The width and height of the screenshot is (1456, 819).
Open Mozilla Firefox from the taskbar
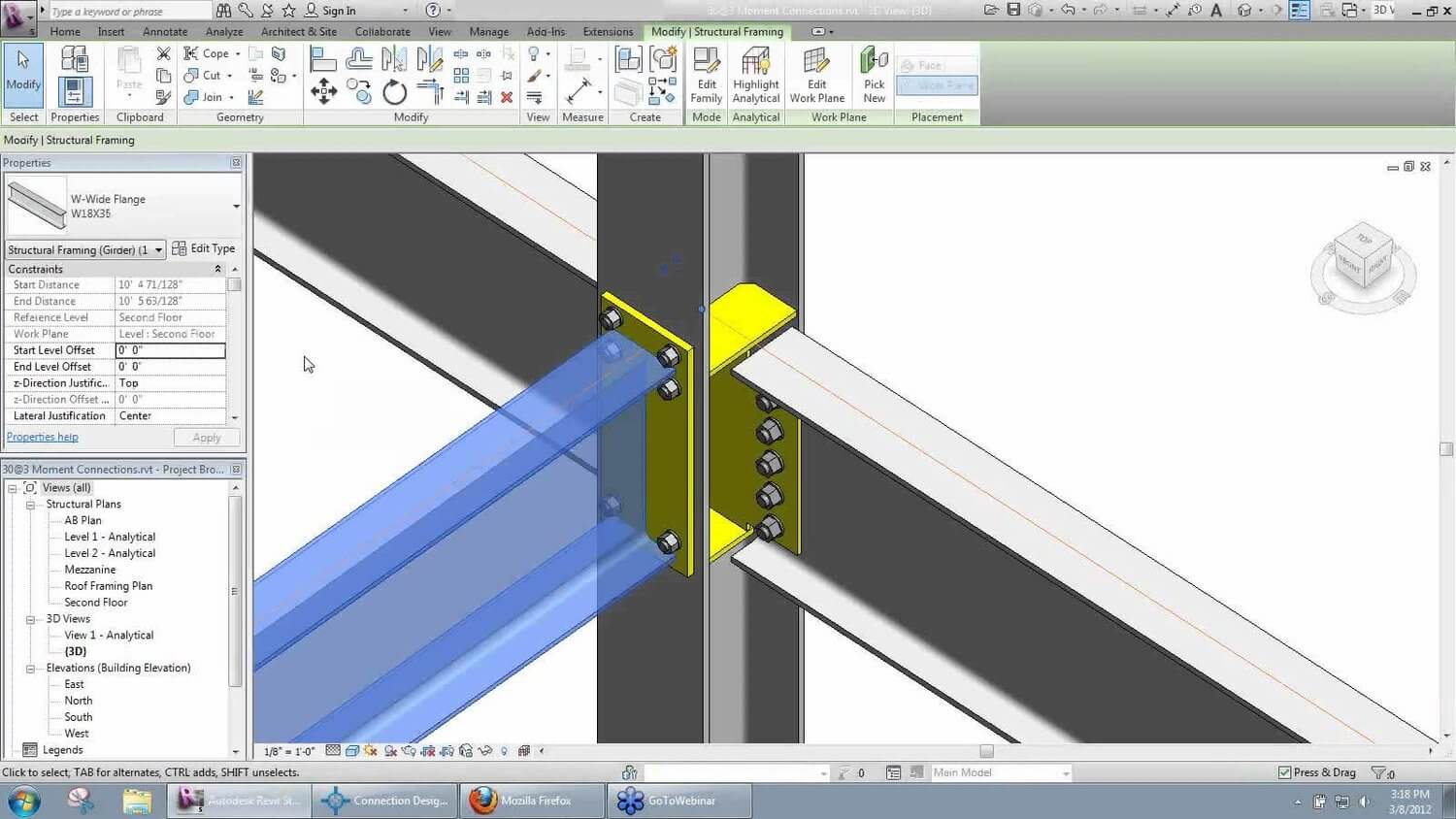click(530, 801)
